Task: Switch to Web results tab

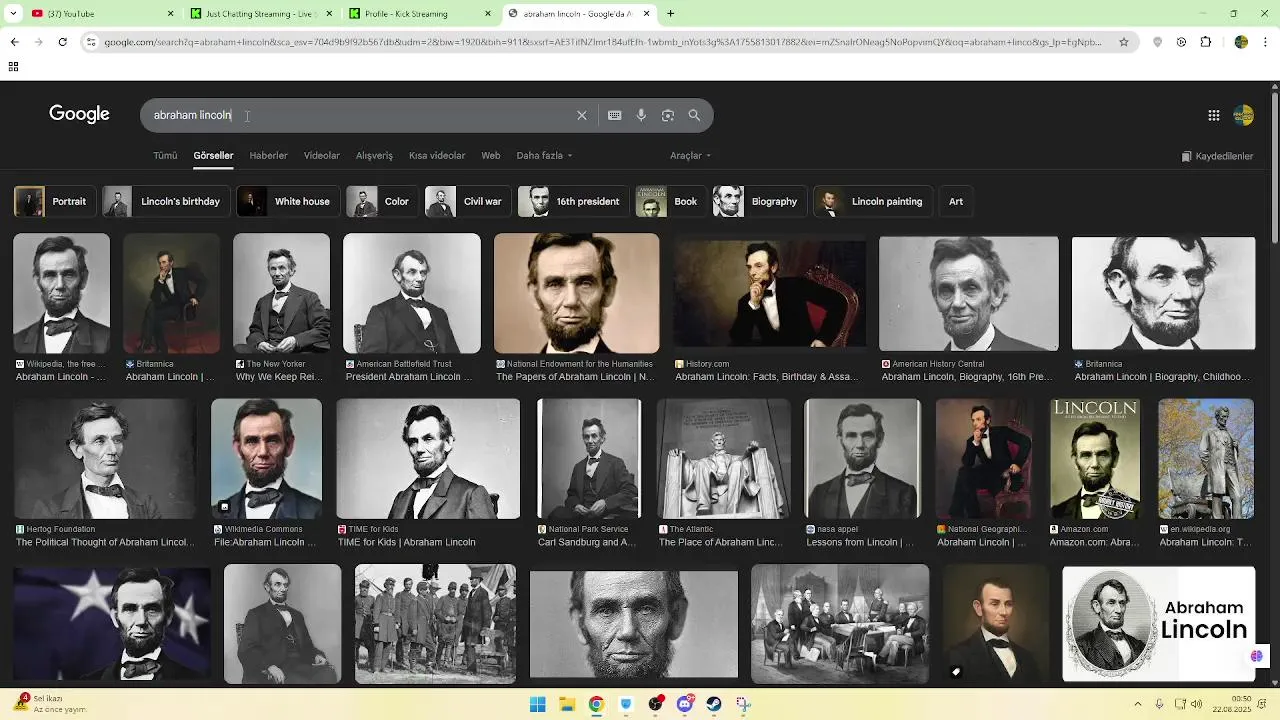Action: (x=491, y=156)
